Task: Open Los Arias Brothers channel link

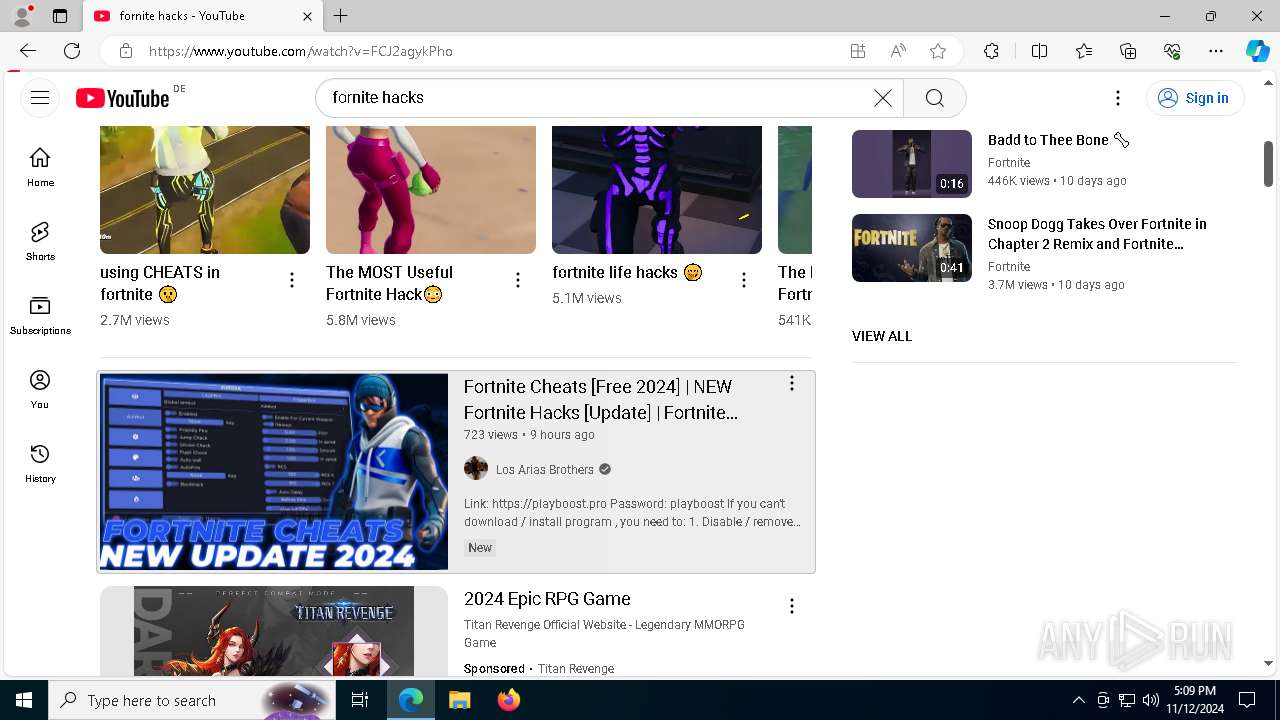Action: (x=545, y=469)
